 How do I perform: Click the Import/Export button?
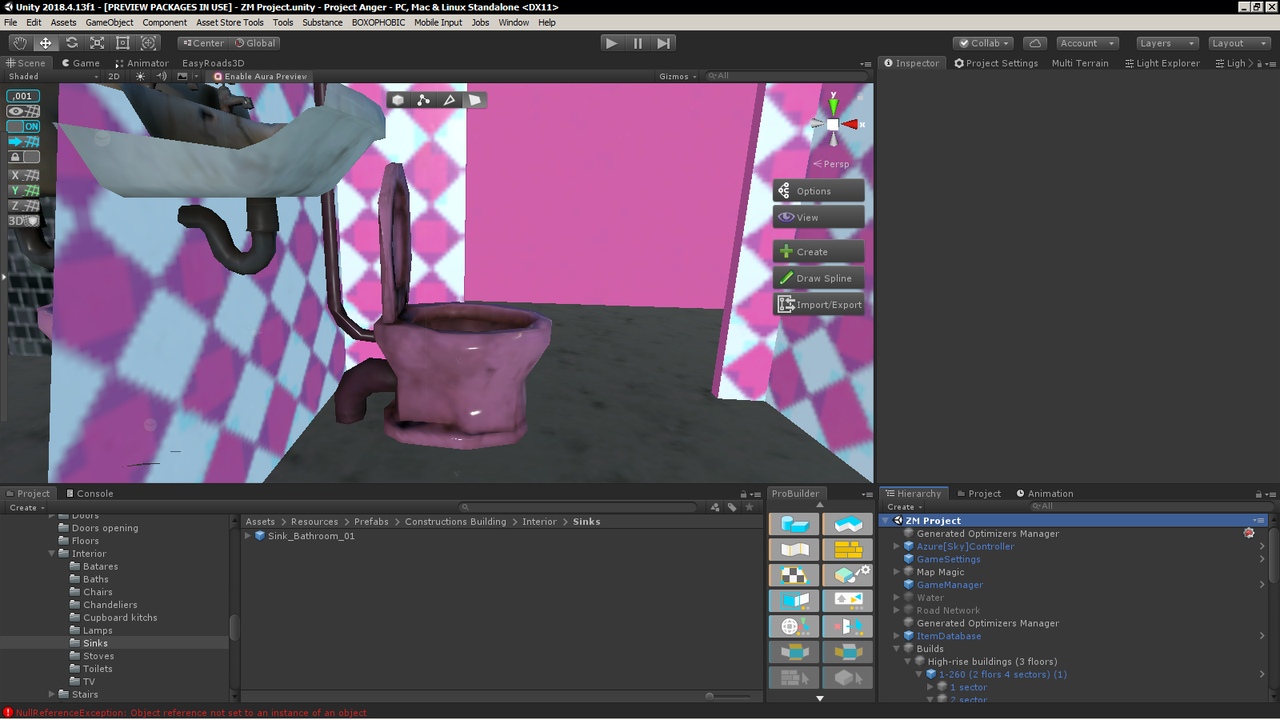pos(818,305)
